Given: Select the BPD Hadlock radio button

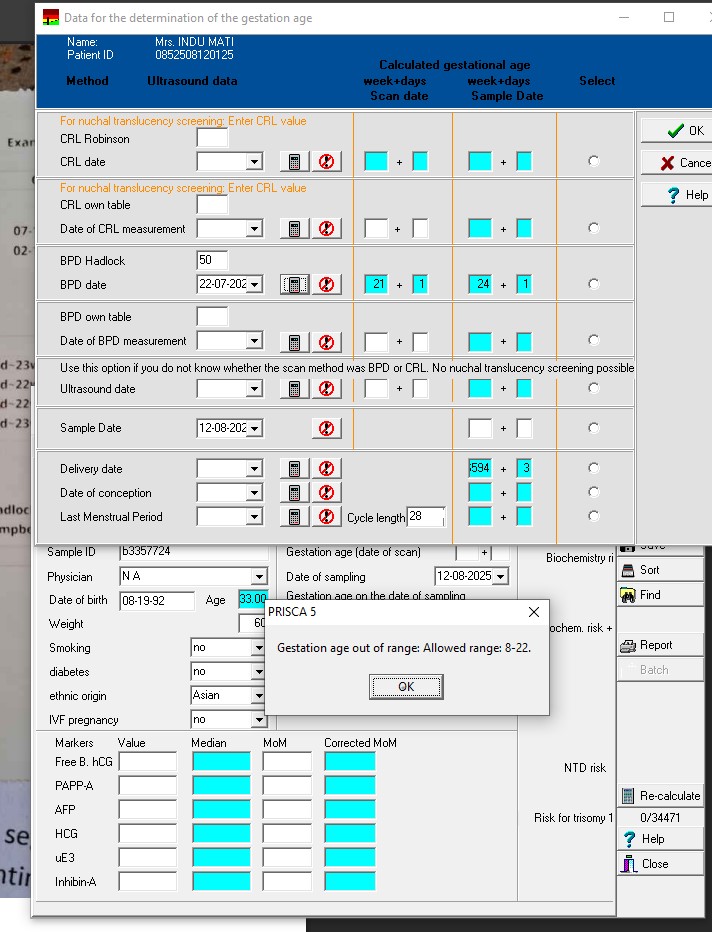Looking at the screenshot, I should point(594,284).
